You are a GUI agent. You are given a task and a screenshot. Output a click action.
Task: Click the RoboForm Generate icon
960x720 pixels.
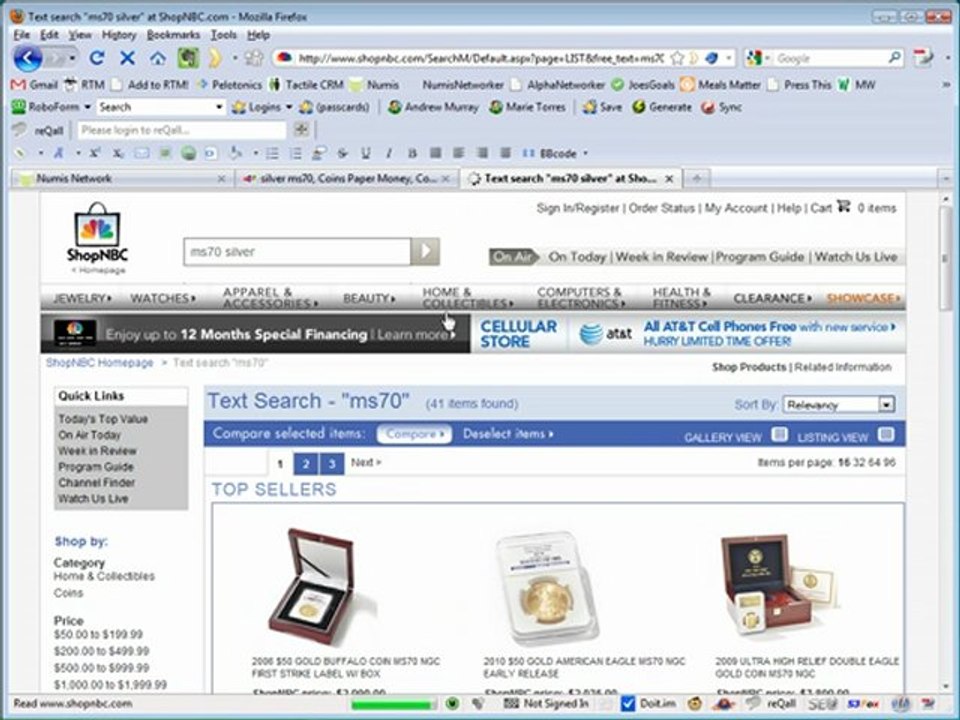pyautogui.click(x=662, y=107)
